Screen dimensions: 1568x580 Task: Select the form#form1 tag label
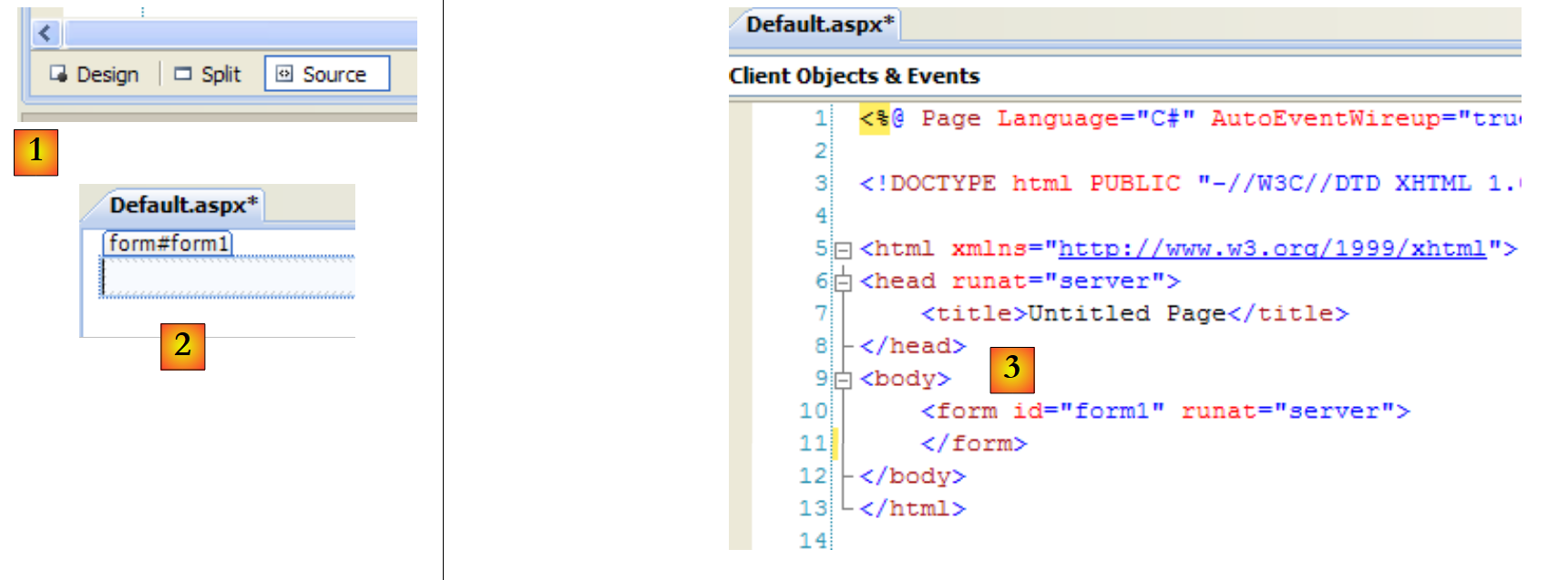coord(168,243)
